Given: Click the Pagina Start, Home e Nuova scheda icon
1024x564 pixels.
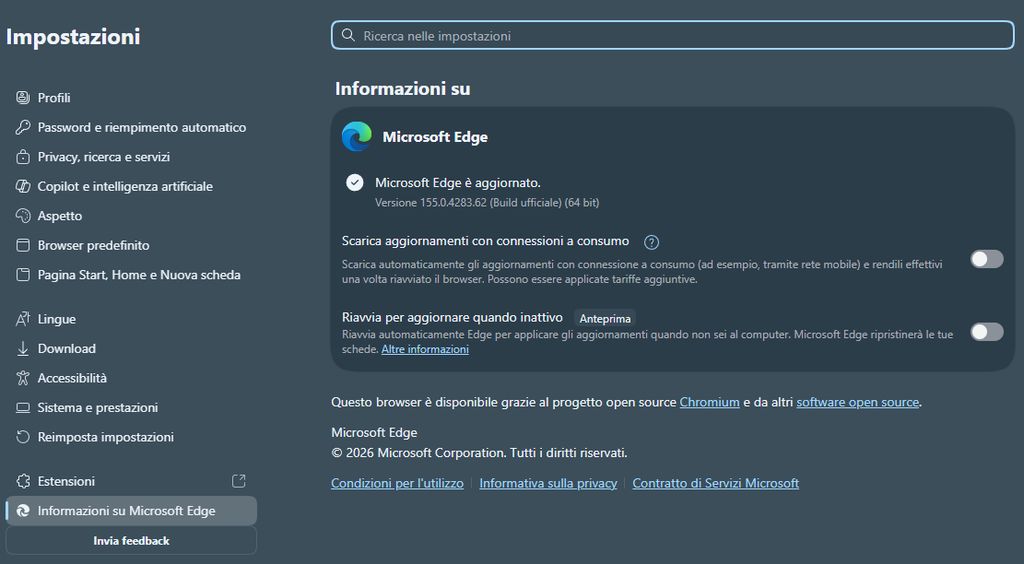Looking at the screenshot, I should [x=23, y=275].
